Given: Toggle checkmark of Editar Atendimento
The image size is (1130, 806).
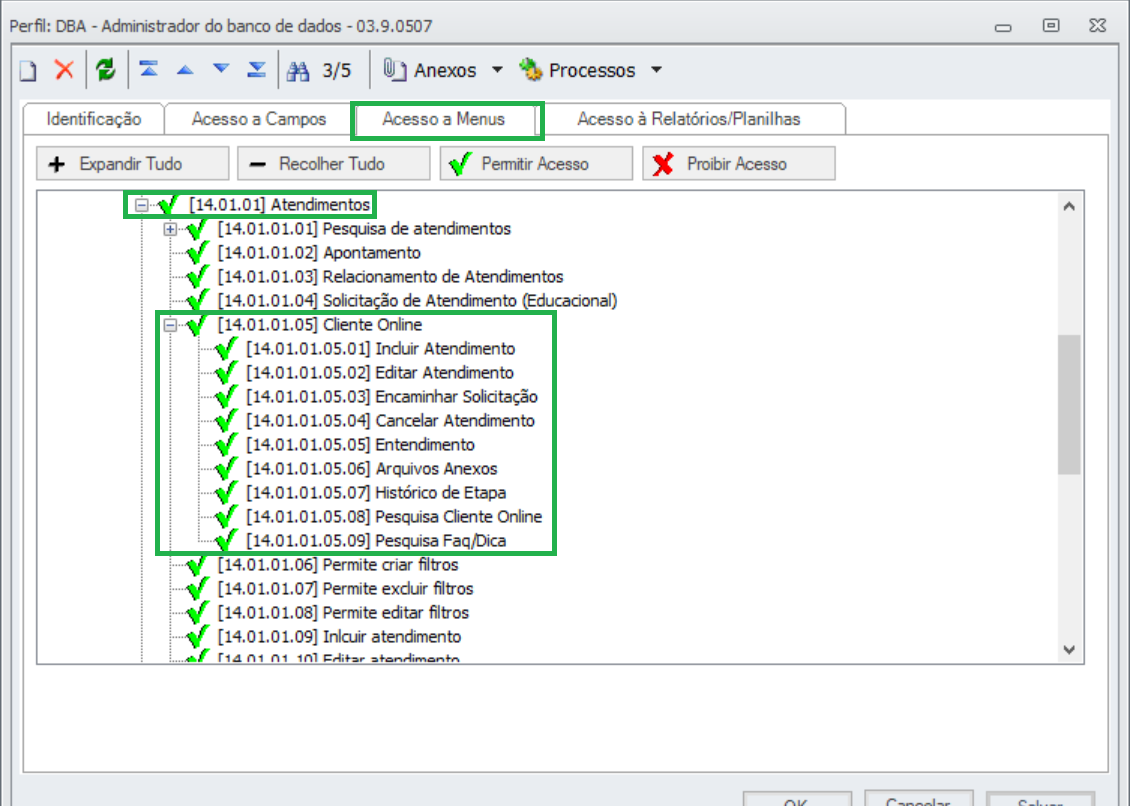Looking at the screenshot, I should coord(226,373).
